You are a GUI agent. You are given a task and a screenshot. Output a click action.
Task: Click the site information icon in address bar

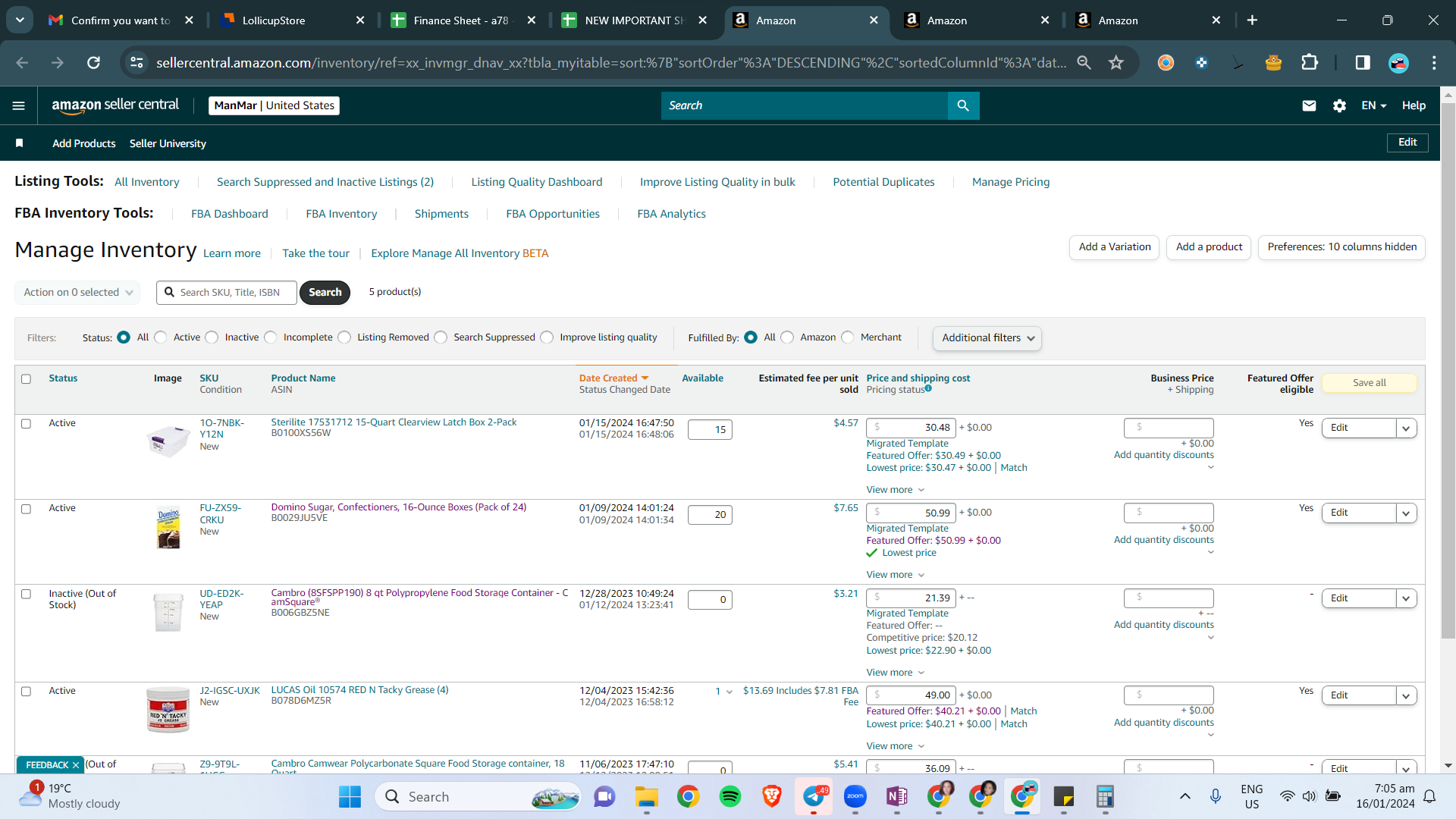click(x=136, y=63)
